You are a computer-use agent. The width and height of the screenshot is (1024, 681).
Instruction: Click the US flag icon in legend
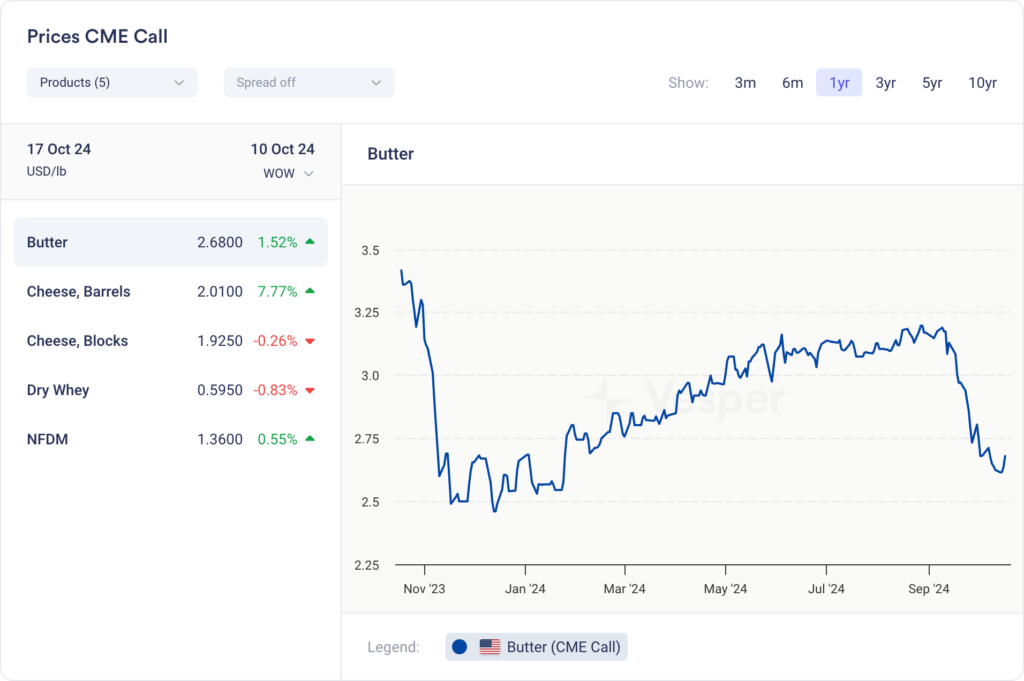click(490, 647)
